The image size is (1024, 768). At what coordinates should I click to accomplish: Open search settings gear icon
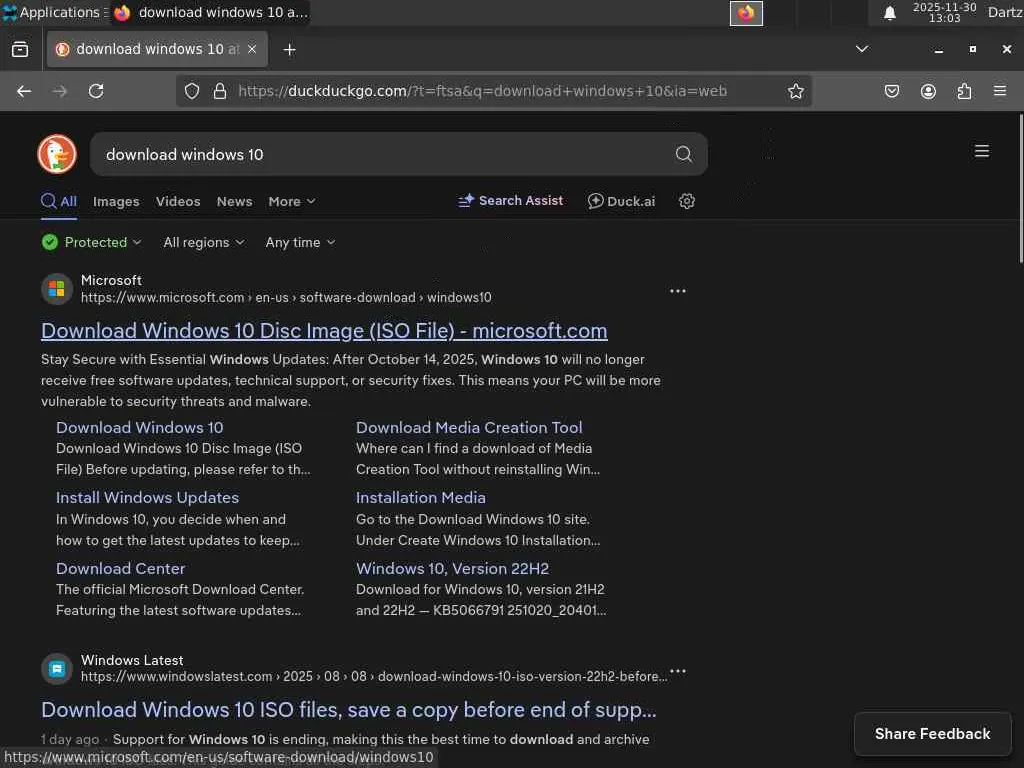click(686, 201)
